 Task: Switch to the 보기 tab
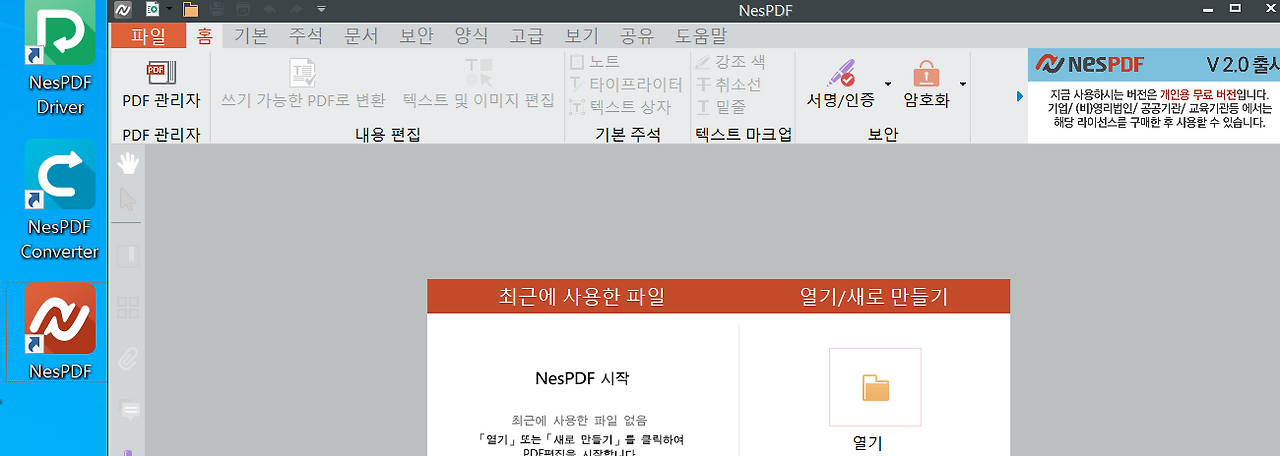[x=581, y=36]
